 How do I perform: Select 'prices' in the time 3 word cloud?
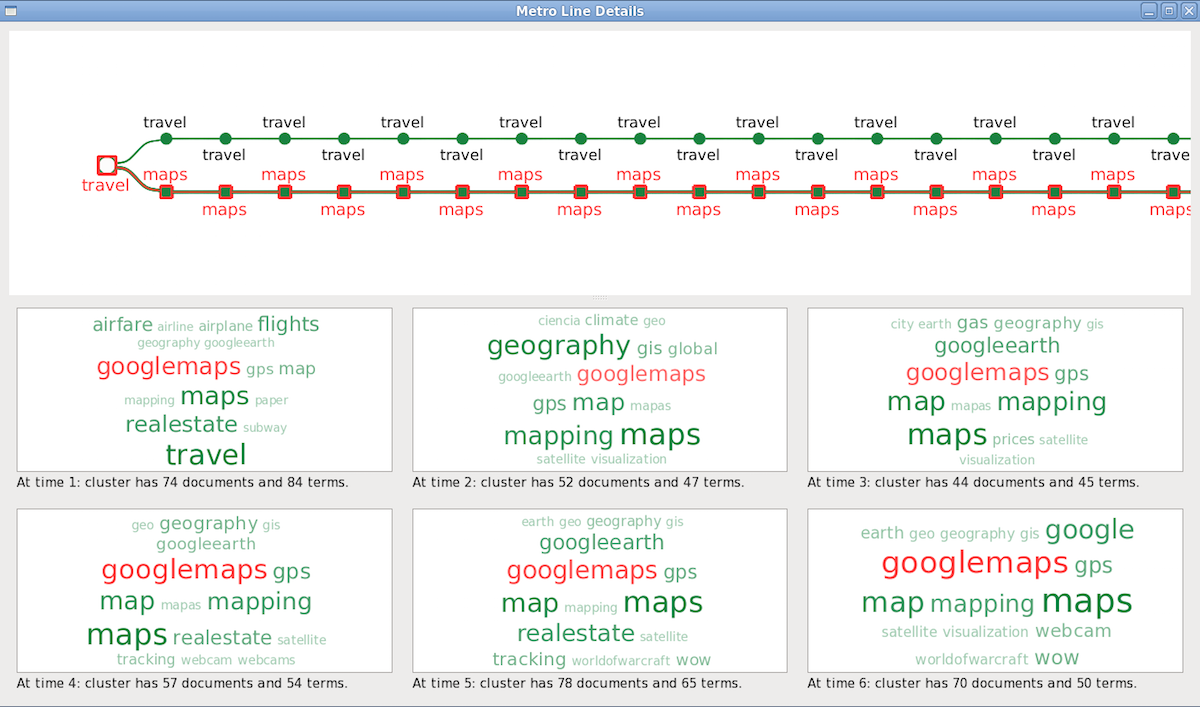tap(1013, 440)
